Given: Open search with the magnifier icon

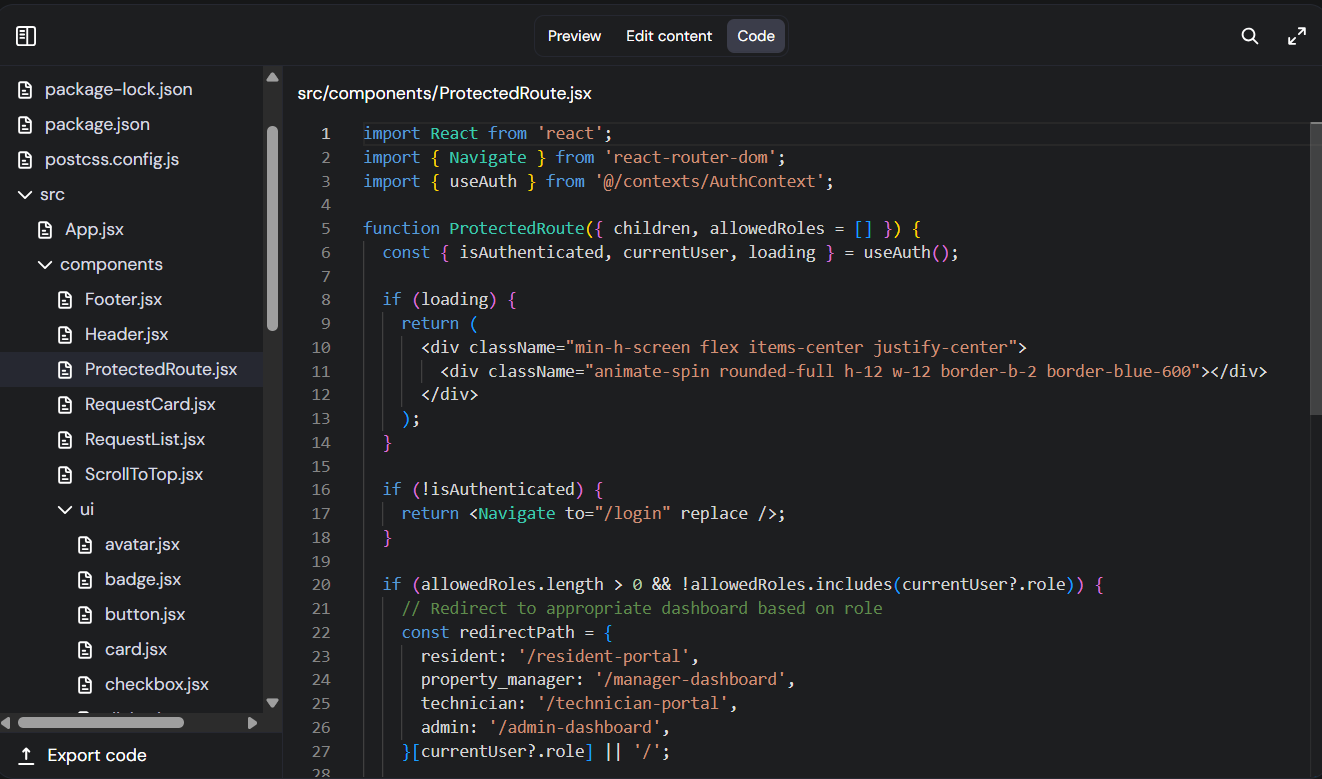Looking at the screenshot, I should pos(1249,36).
